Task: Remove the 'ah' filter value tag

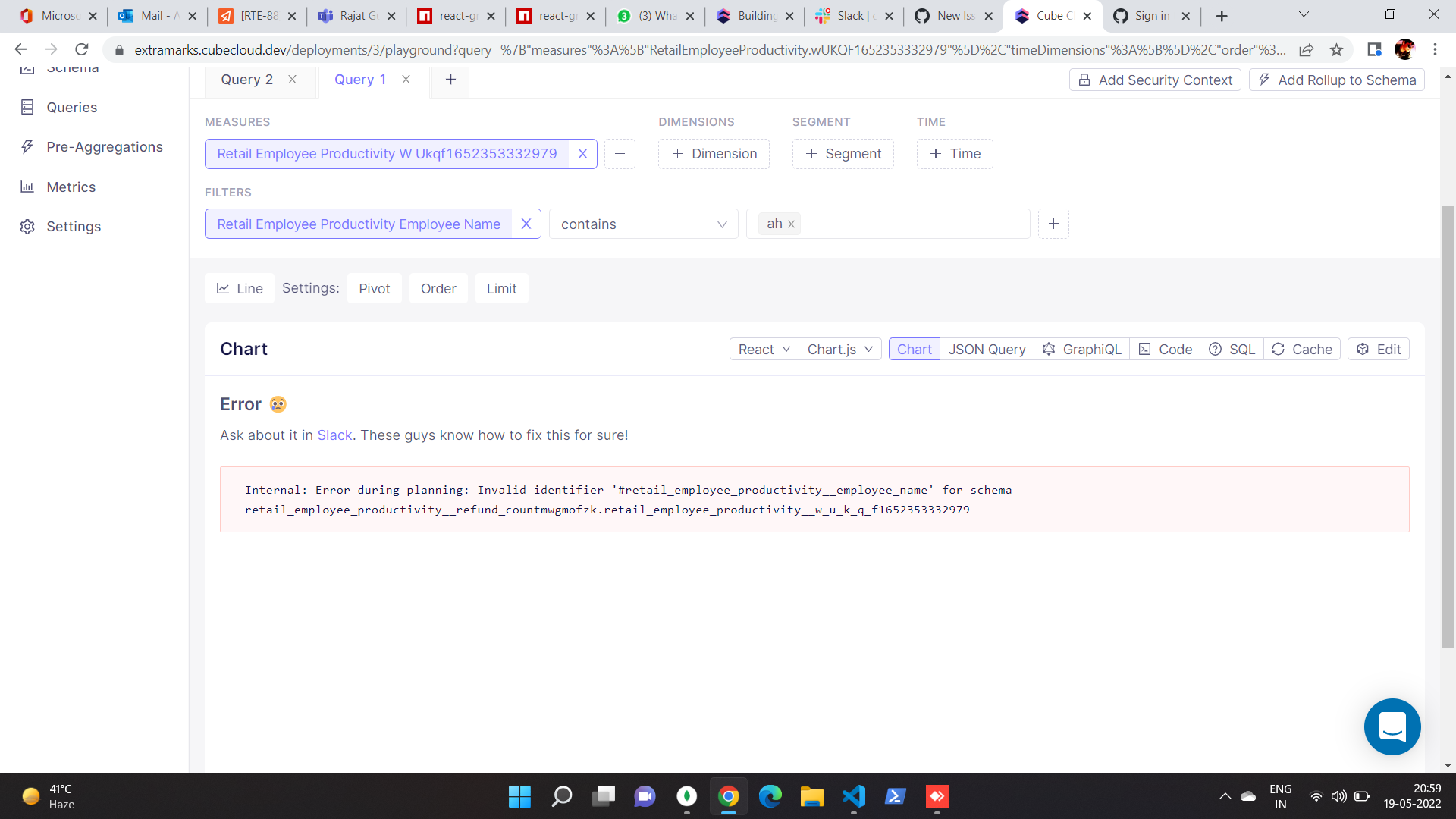Action: pyautogui.click(x=791, y=224)
